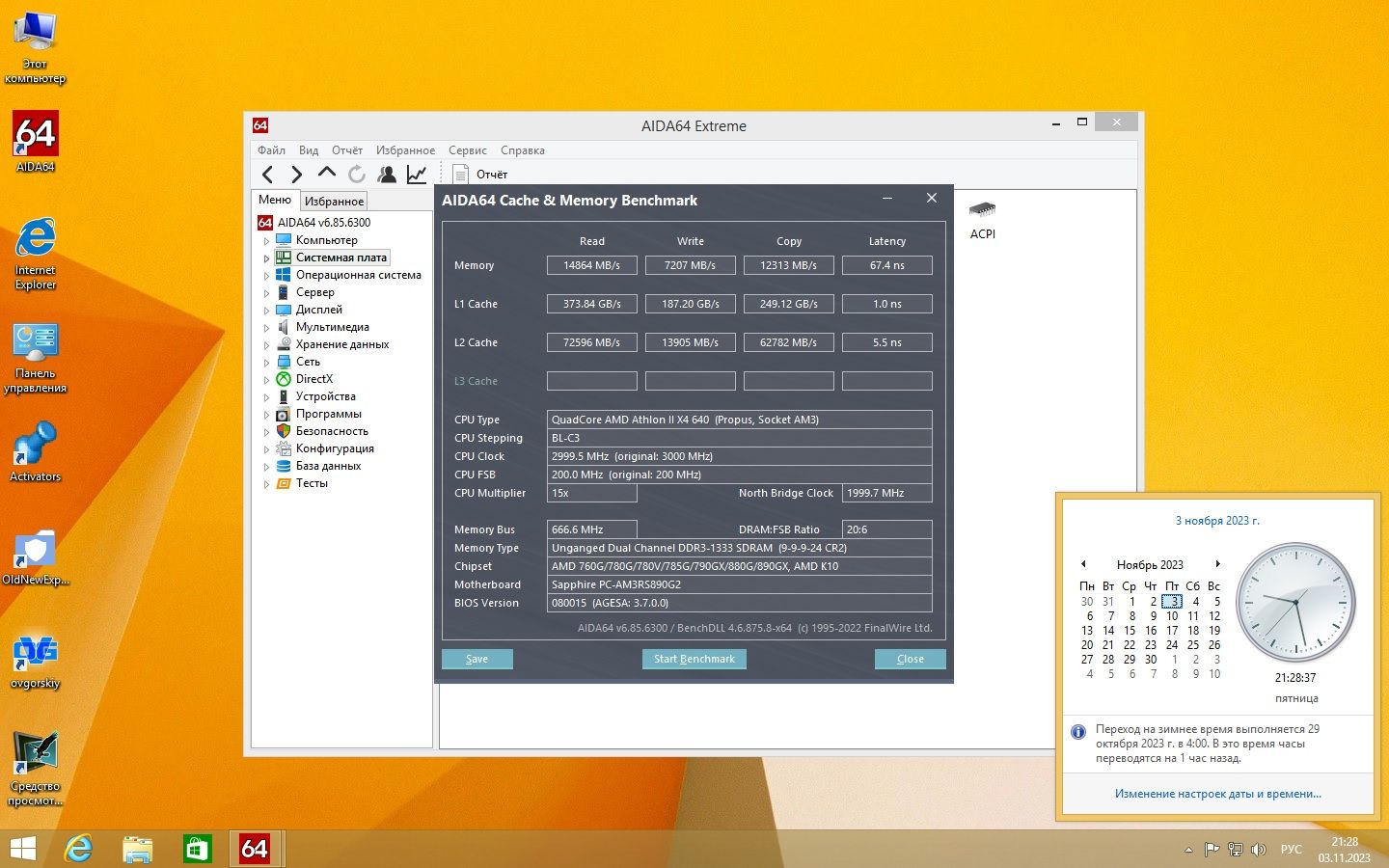The height and width of the screenshot is (868, 1389).
Task: Click the Start Benchmark button
Action: (694, 659)
